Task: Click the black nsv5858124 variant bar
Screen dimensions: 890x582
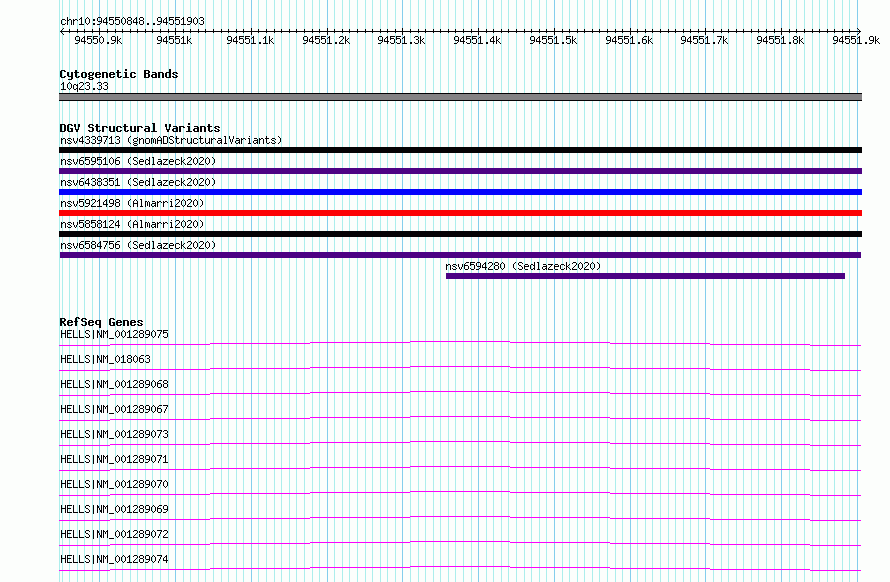Action: pos(460,234)
